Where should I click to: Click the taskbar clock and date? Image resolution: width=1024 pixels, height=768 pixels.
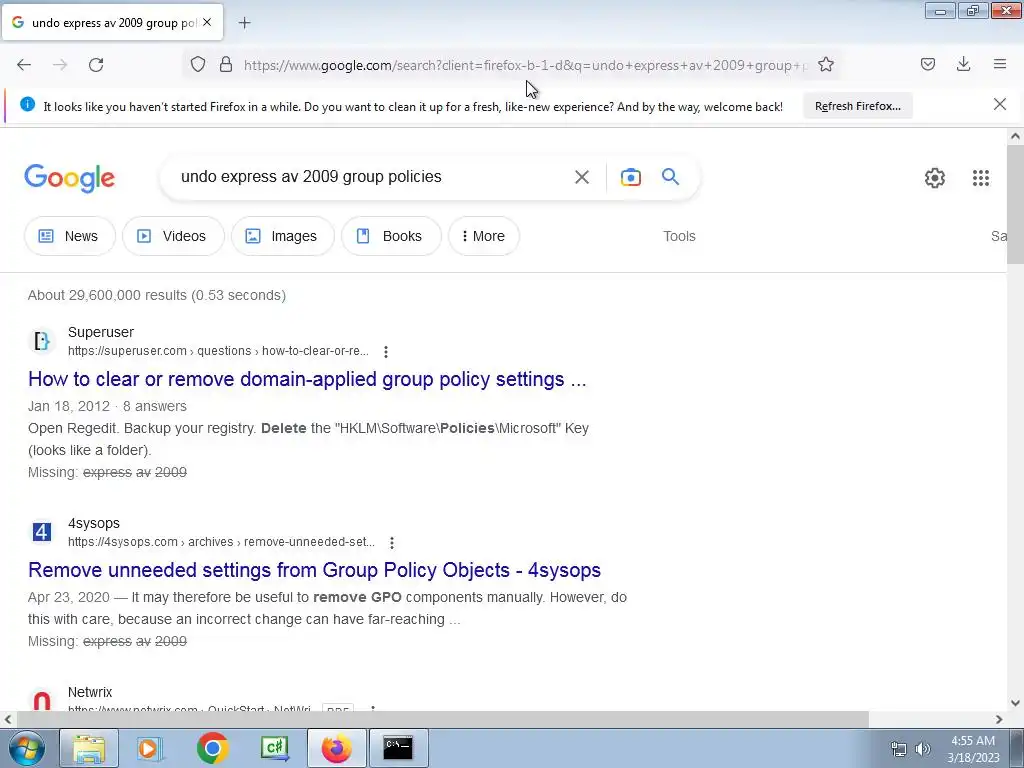pyautogui.click(x=973, y=749)
